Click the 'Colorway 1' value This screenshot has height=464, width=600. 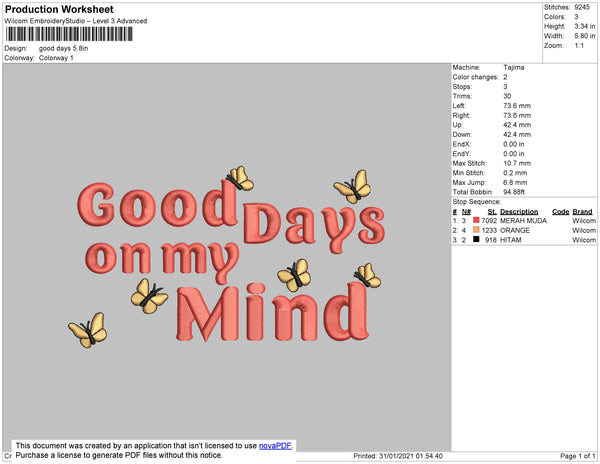click(56, 58)
